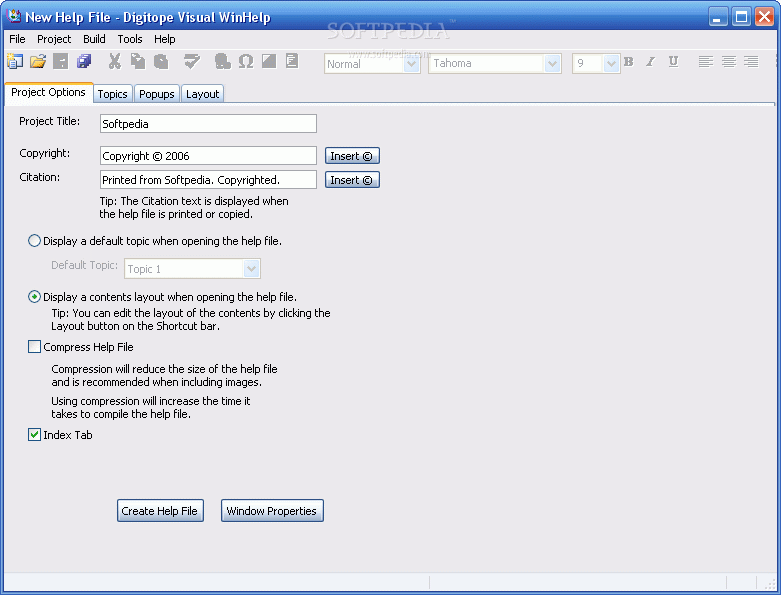This screenshot has height=595, width=781.
Task: Click the grayed single-floppy Save icon
Action: point(61,61)
